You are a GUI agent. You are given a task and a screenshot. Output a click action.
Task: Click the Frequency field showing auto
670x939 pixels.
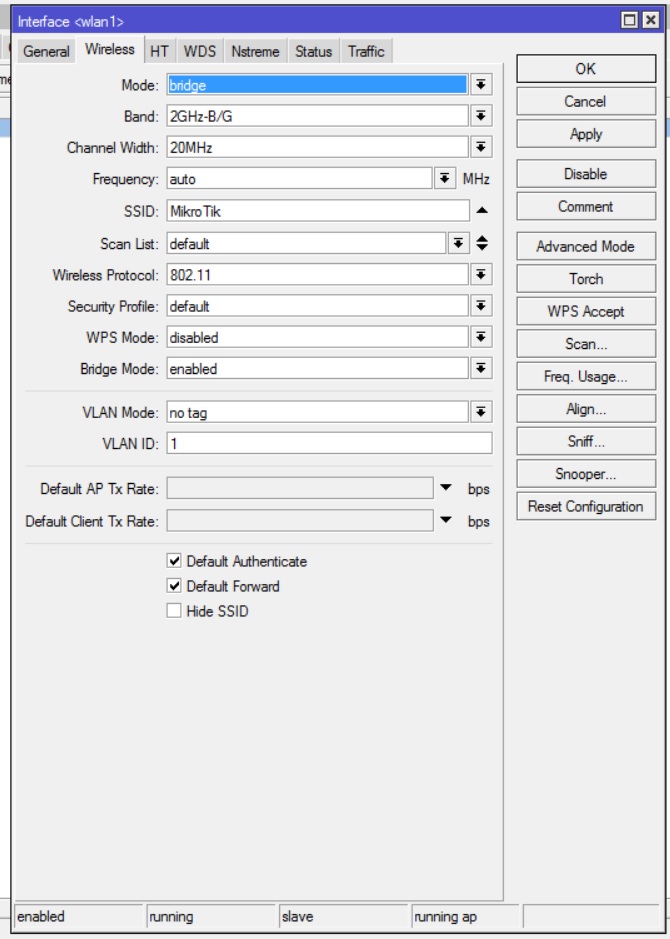tap(299, 178)
